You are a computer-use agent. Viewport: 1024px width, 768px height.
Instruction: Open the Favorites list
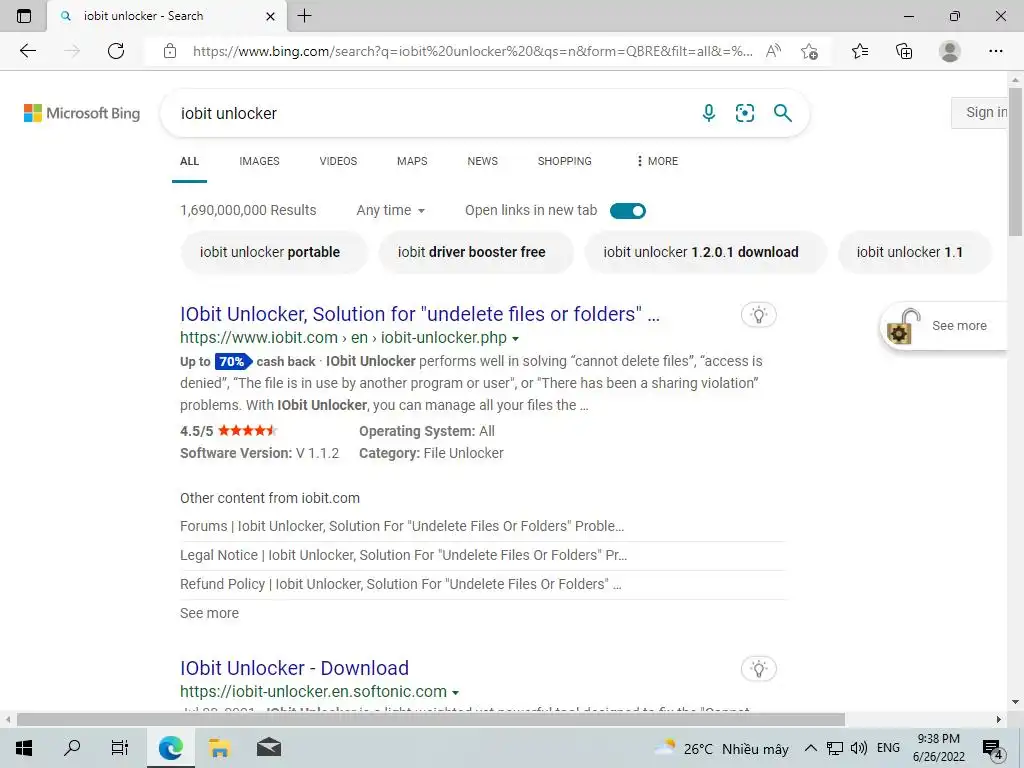coord(860,51)
